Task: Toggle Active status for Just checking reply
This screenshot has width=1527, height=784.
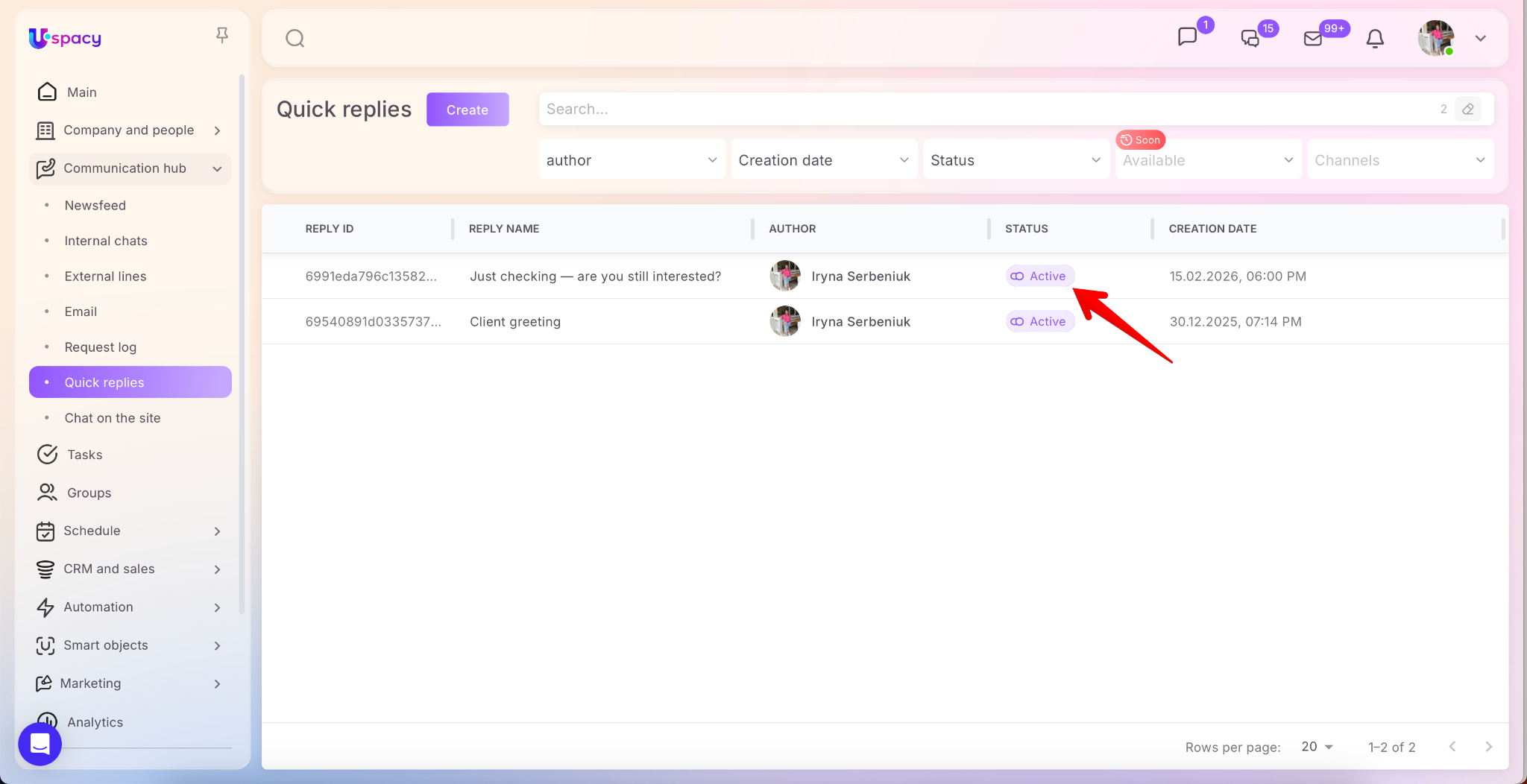Action: (1039, 276)
